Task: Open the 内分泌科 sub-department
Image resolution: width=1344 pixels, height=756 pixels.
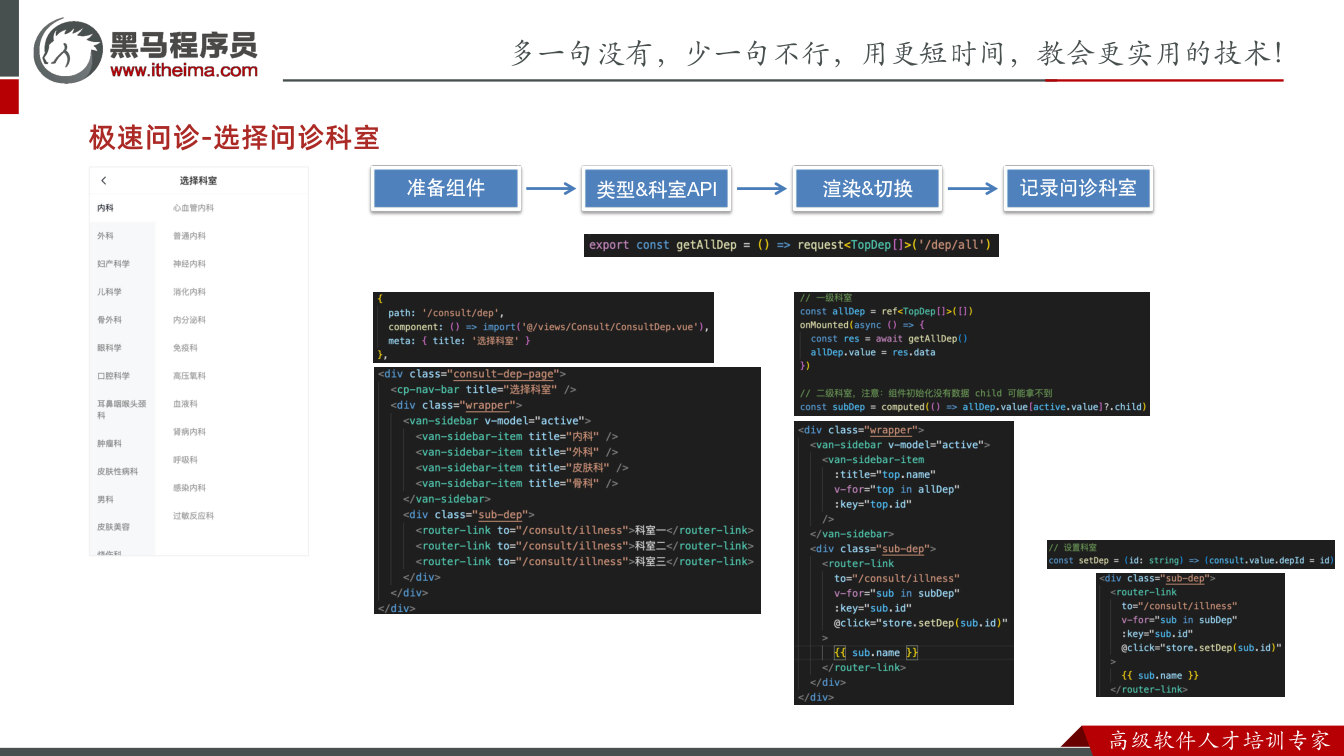Action: click(189, 320)
